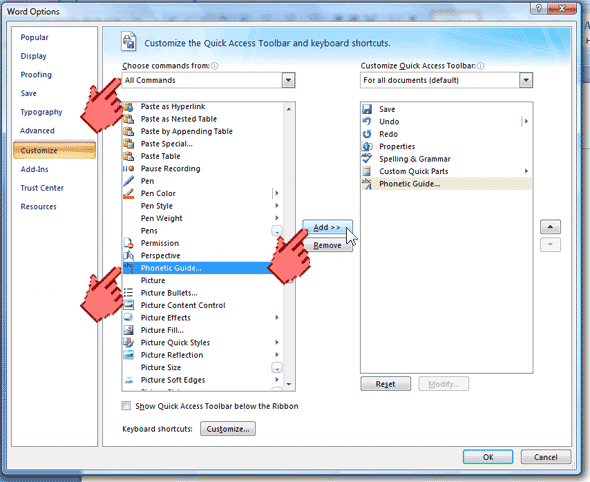
Task: Click the Reset button
Action: [x=385, y=384]
